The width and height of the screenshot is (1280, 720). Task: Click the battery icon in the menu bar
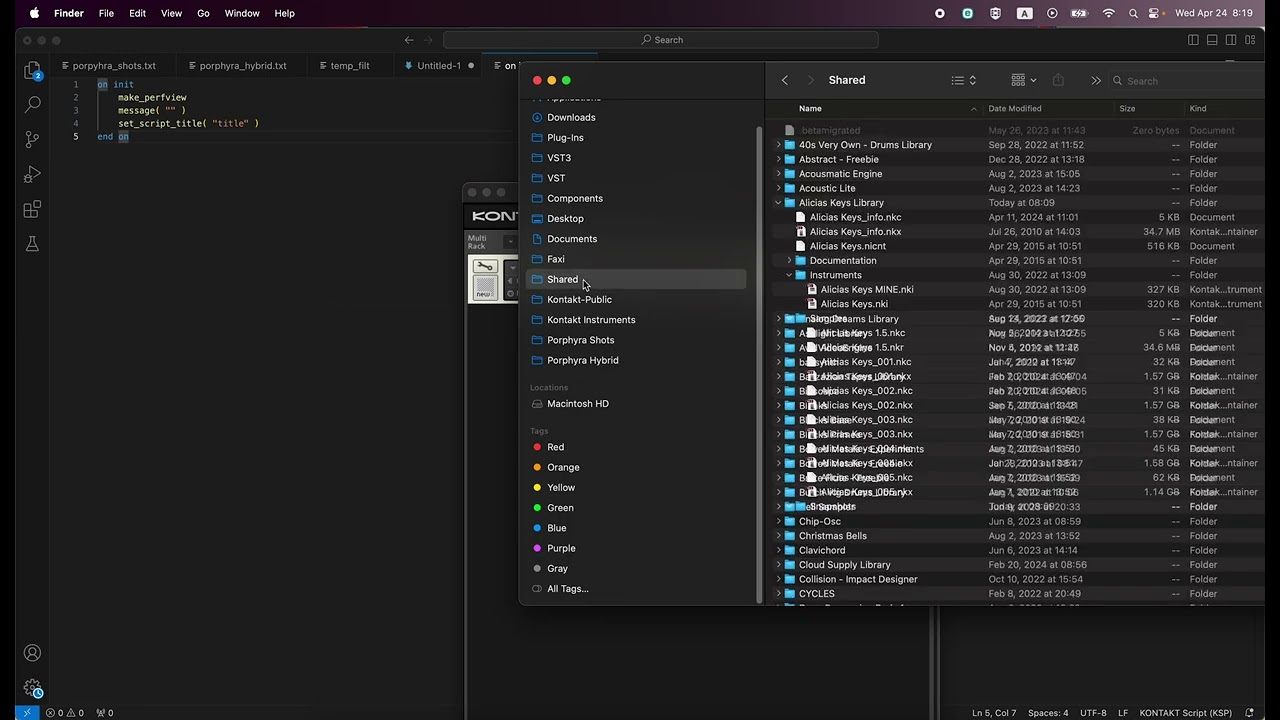pos(1079,13)
